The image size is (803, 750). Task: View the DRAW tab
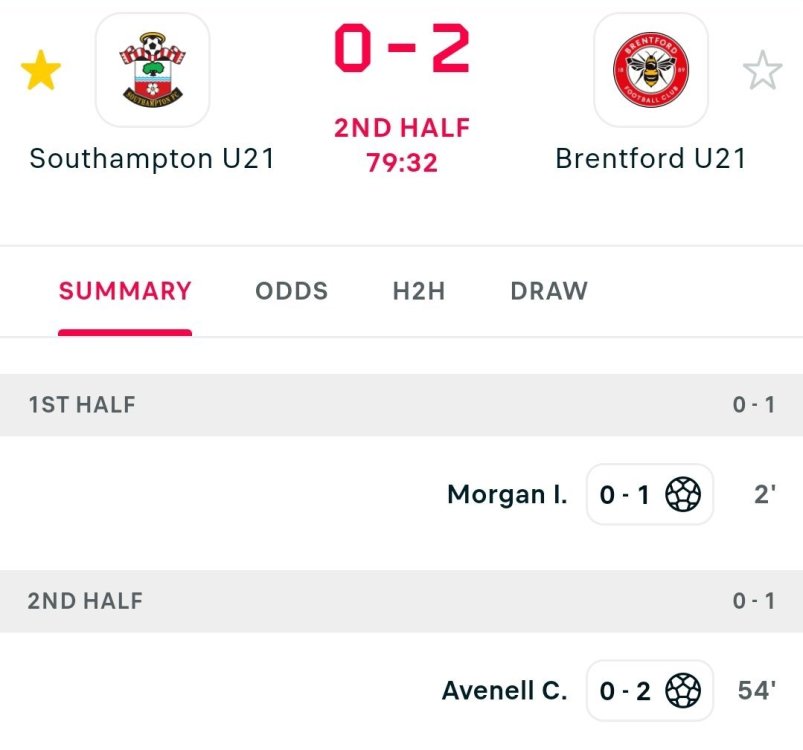(x=549, y=291)
